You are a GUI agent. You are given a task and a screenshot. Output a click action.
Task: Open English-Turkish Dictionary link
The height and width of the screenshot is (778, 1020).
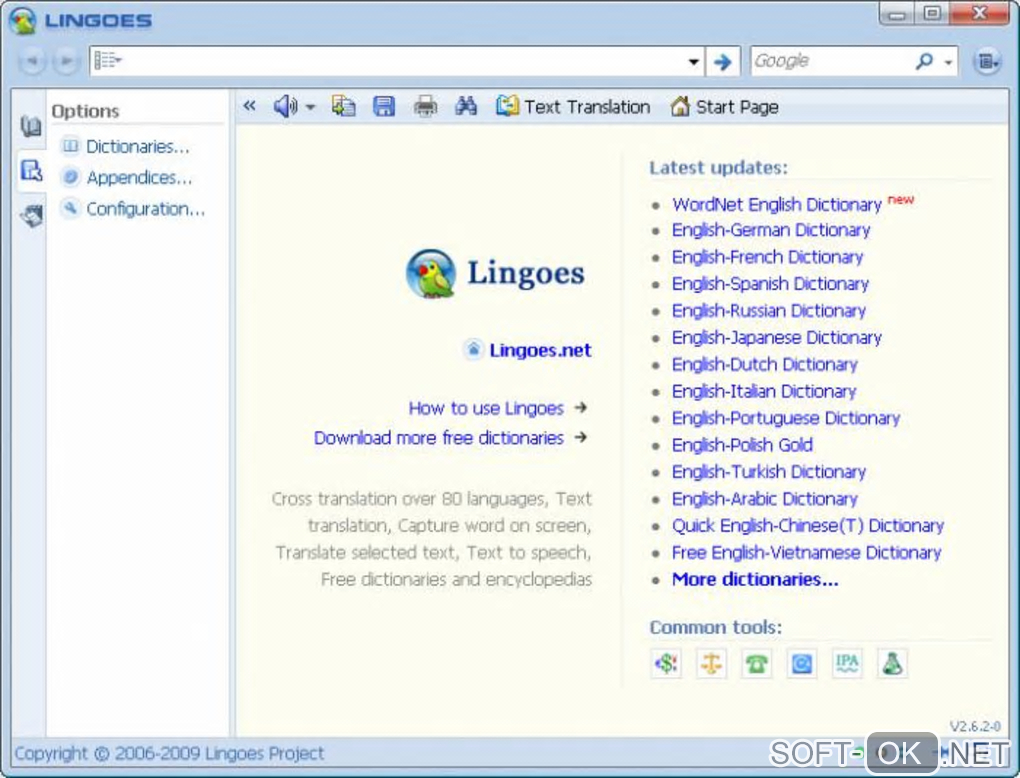point(769,472)
